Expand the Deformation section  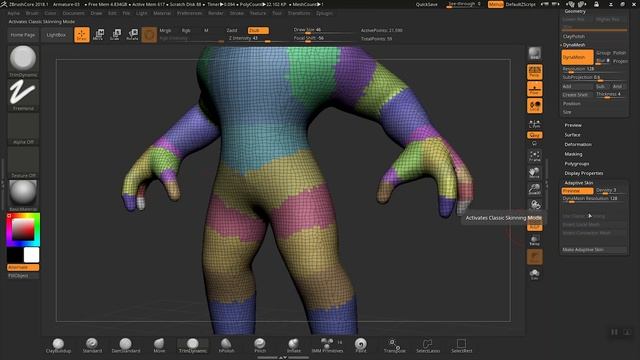coord(578,144)
